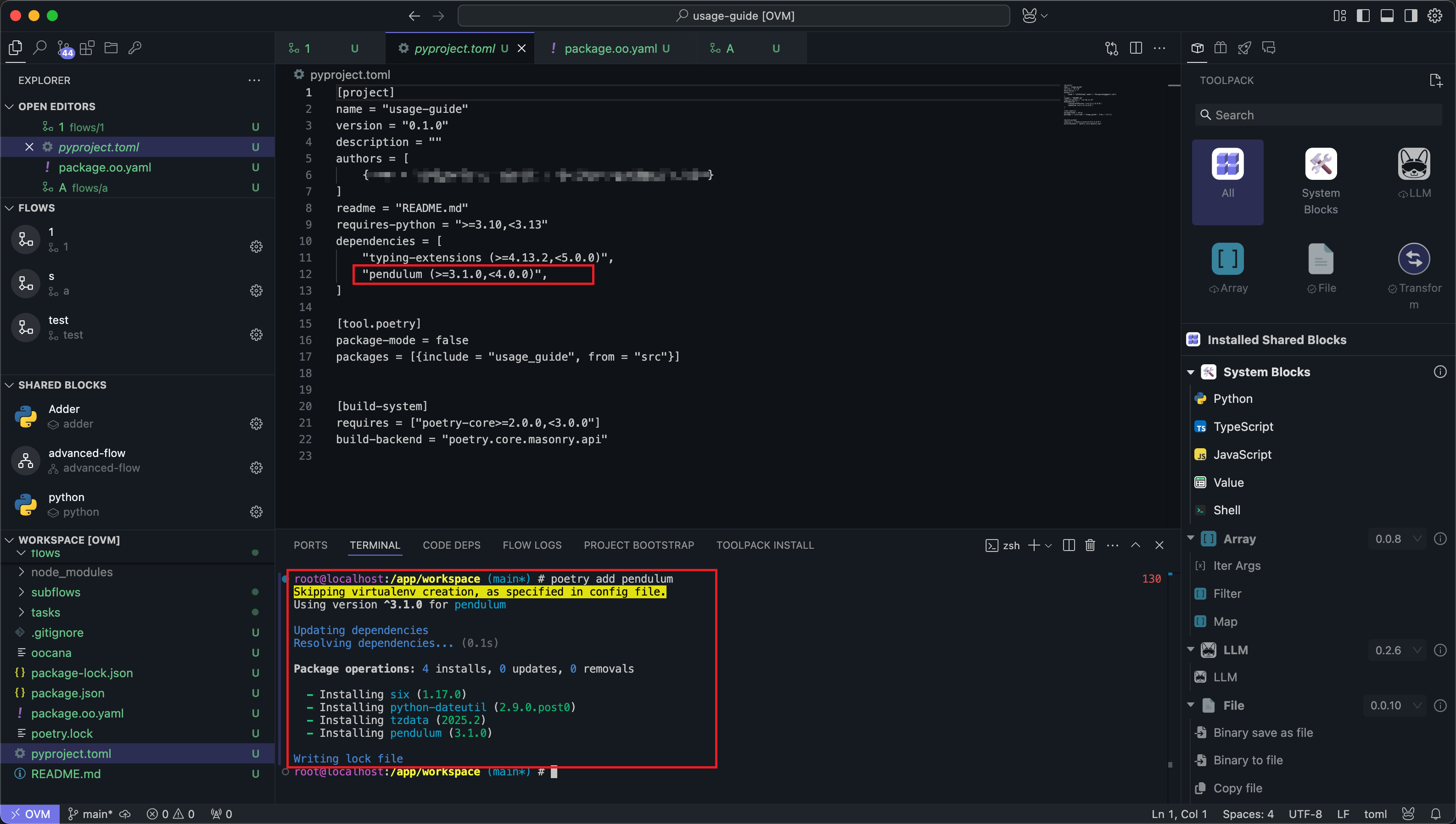Click the info icon next to System Blocks
Viewport: 1456px width, 824px height.
pyautogui.click(x=1439, y=372)
